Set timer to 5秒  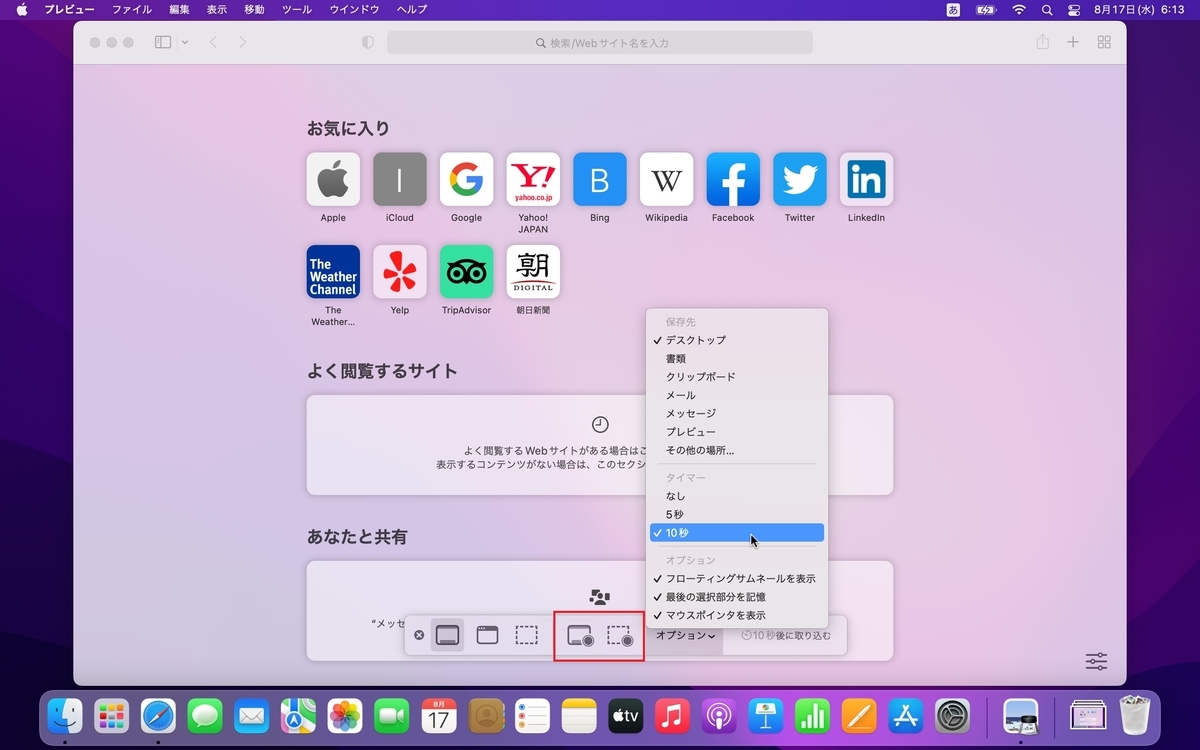(x=737, y=514)
